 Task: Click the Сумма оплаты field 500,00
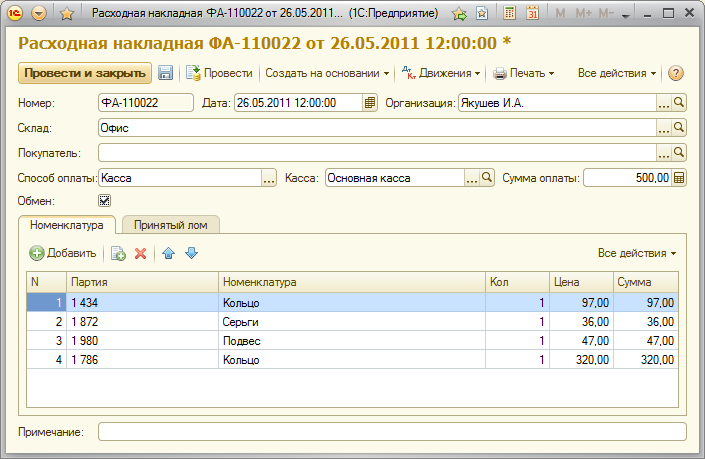click(x=627, y=178)
